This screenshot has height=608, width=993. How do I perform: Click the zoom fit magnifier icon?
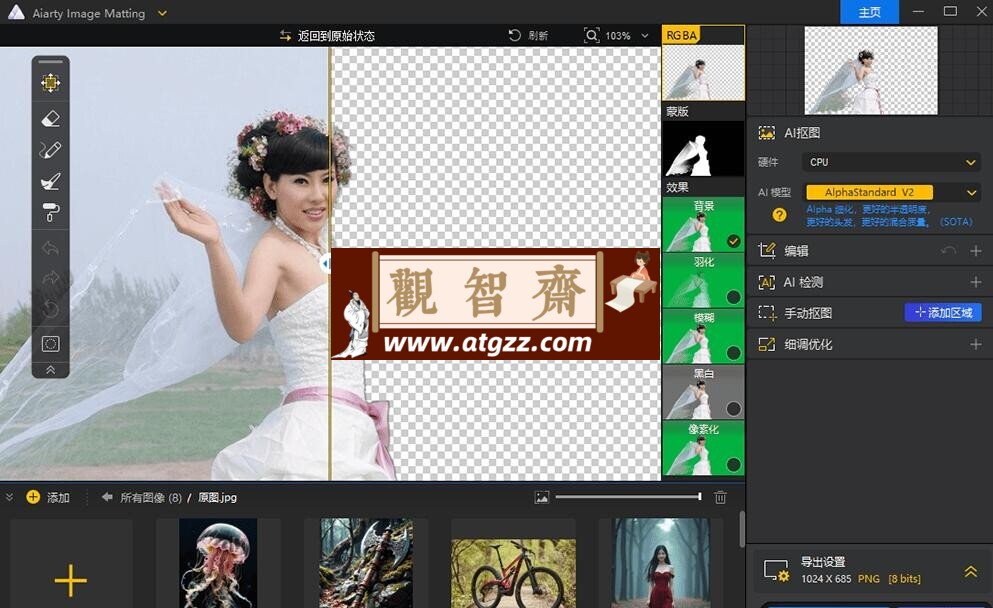pyautogui.click(x=591, y=35)
